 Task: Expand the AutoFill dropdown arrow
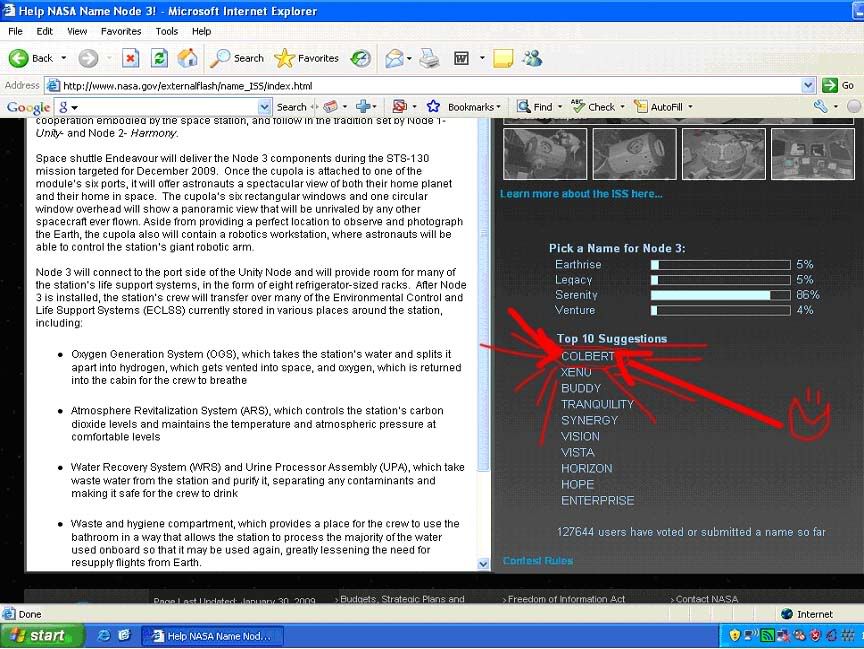(x=690, y=107)
